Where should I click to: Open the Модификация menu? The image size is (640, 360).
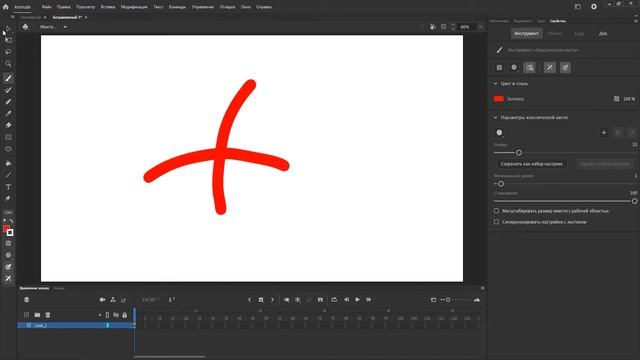[134, 7]
